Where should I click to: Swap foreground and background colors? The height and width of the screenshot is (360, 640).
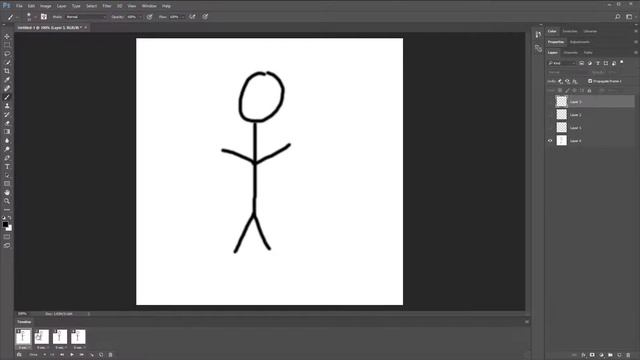[x=10, y=218]
